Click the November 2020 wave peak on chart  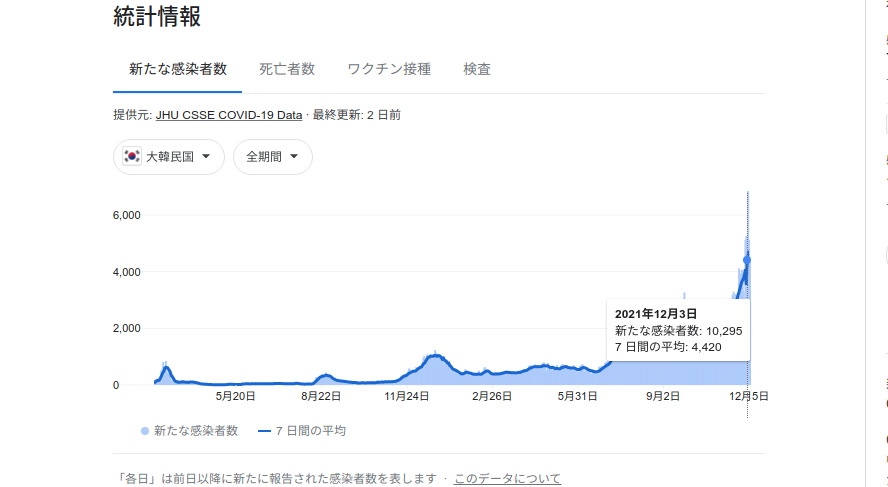[x=434, y=355]
